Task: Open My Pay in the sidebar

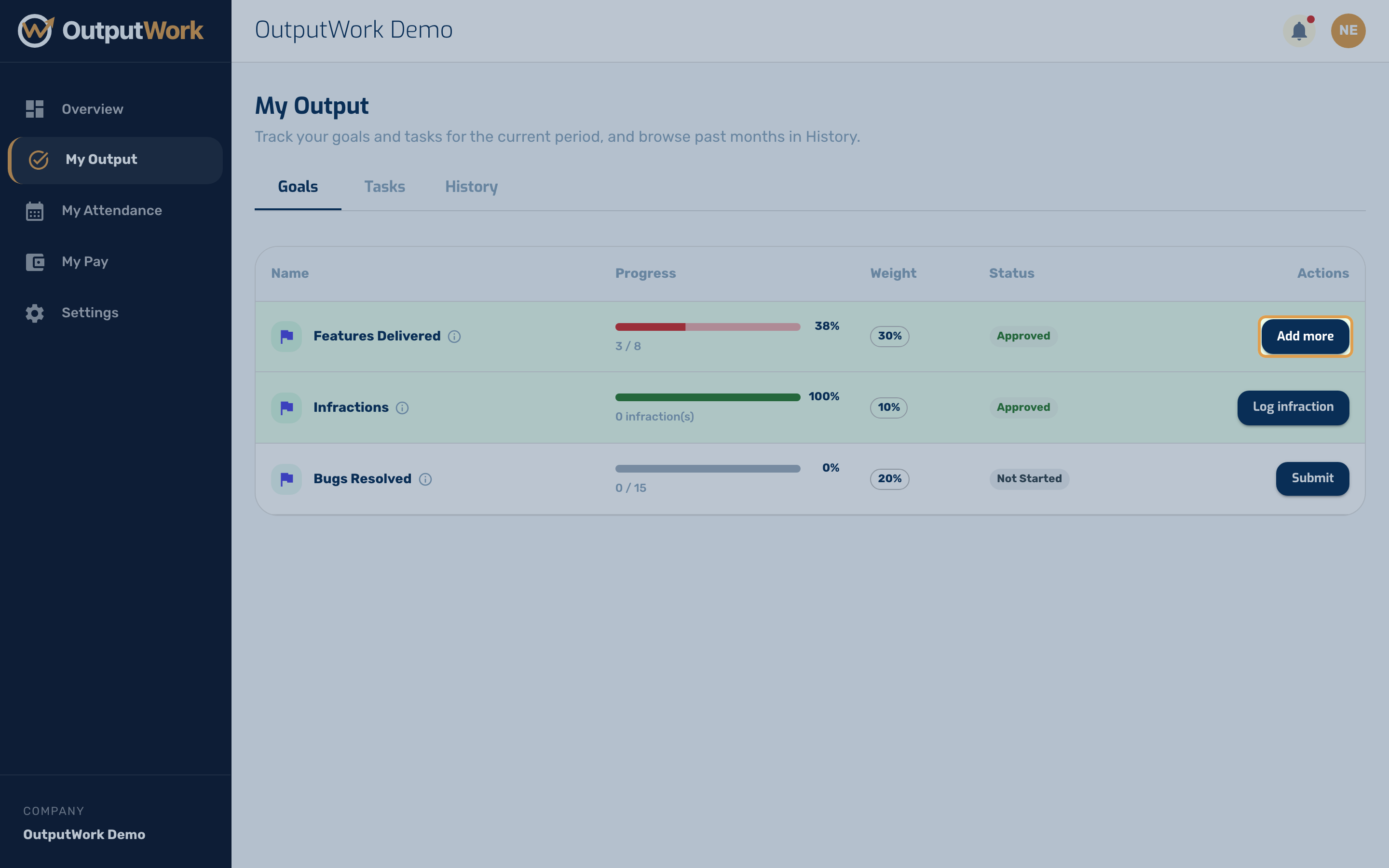Action: coord(115,262)
